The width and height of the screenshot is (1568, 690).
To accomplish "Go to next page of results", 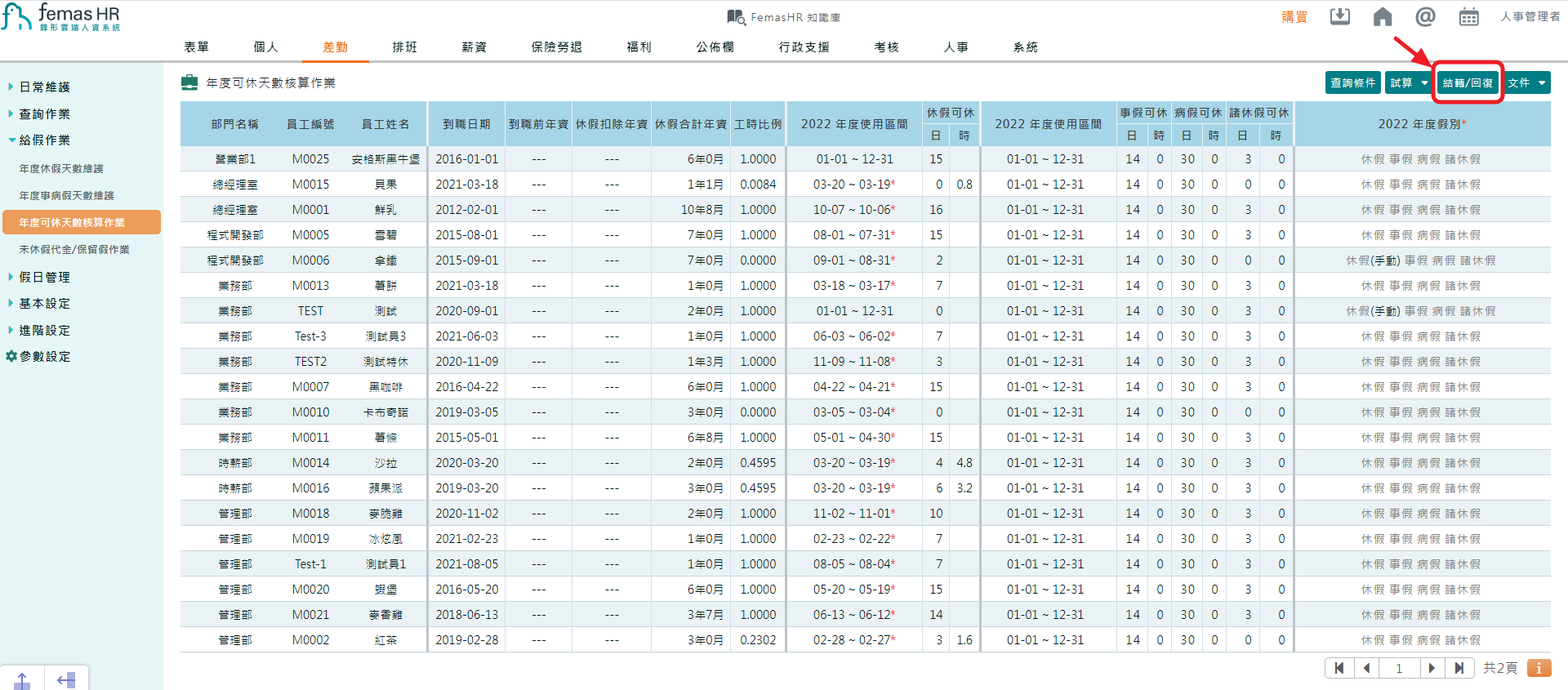I will [1432, 668].
